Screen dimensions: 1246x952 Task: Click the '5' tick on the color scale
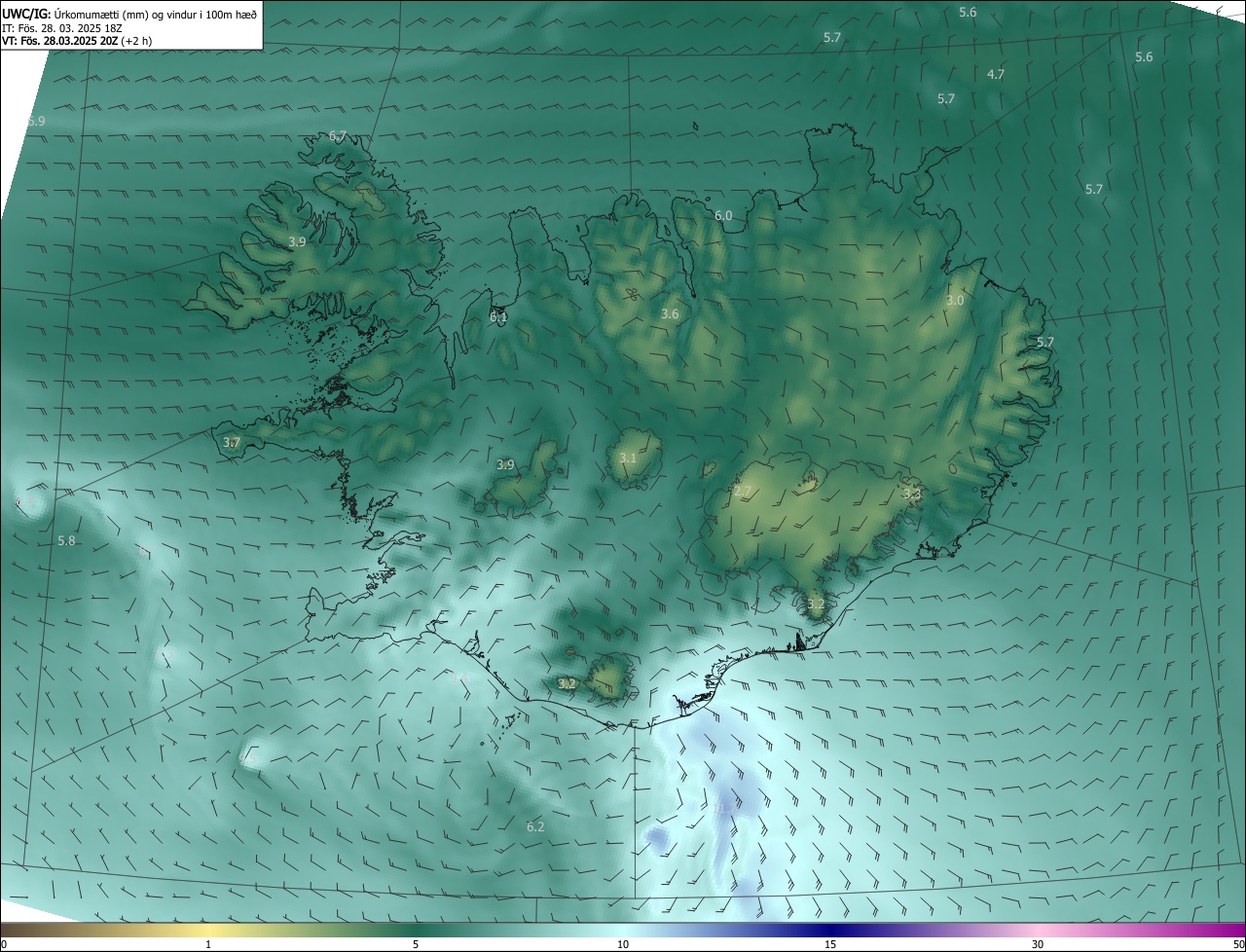point(416,945)
